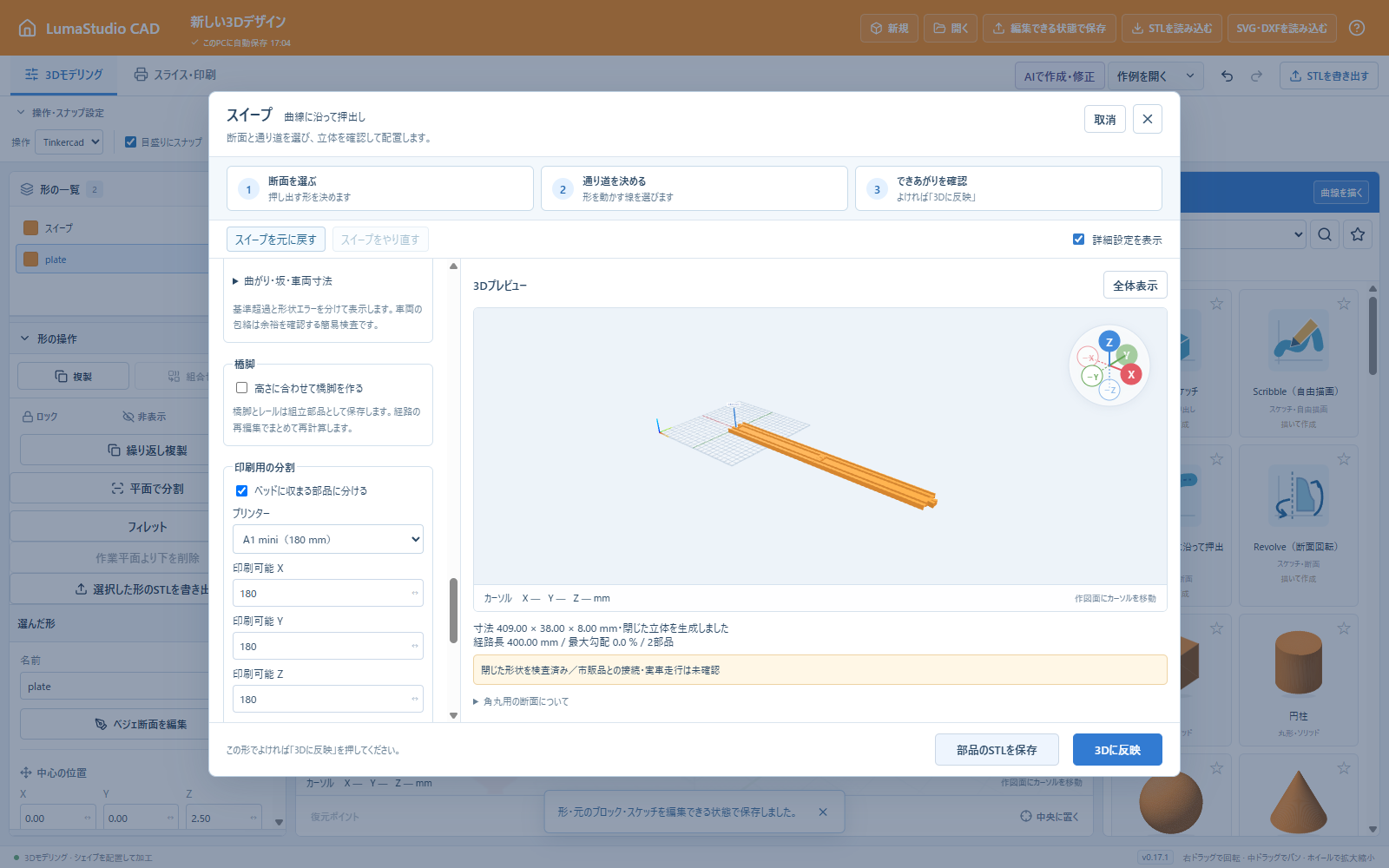Favorite the Revolve shape star
Screen dimensions: 1389x868
point(1344,459)
